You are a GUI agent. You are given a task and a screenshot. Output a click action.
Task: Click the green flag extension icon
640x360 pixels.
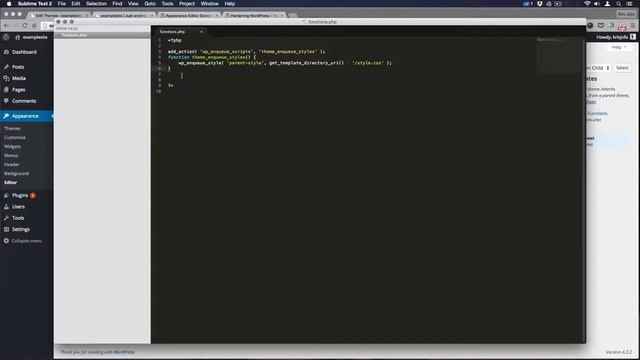[x=611, y=25]
